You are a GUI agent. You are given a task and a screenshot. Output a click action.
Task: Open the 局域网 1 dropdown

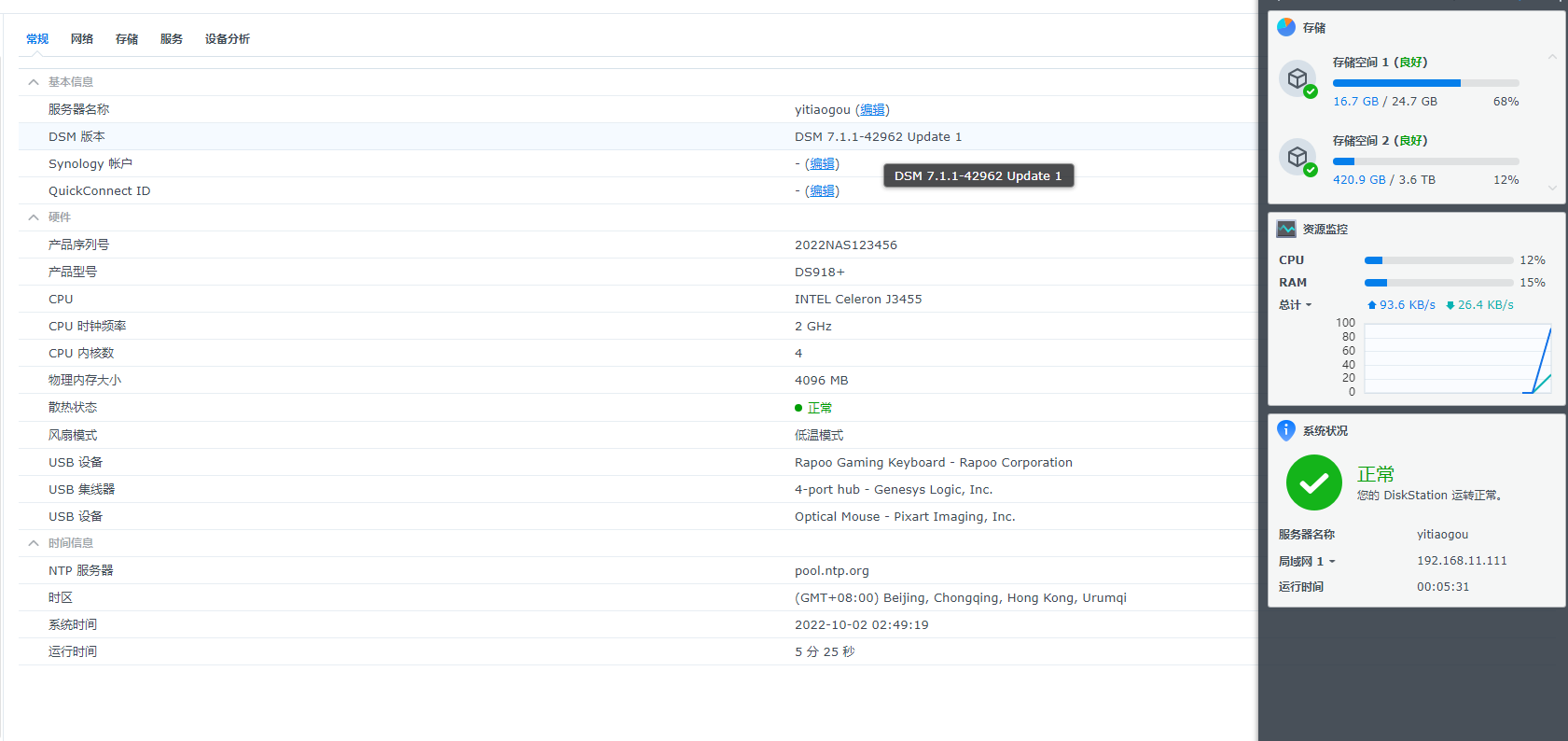[1307, 561]
